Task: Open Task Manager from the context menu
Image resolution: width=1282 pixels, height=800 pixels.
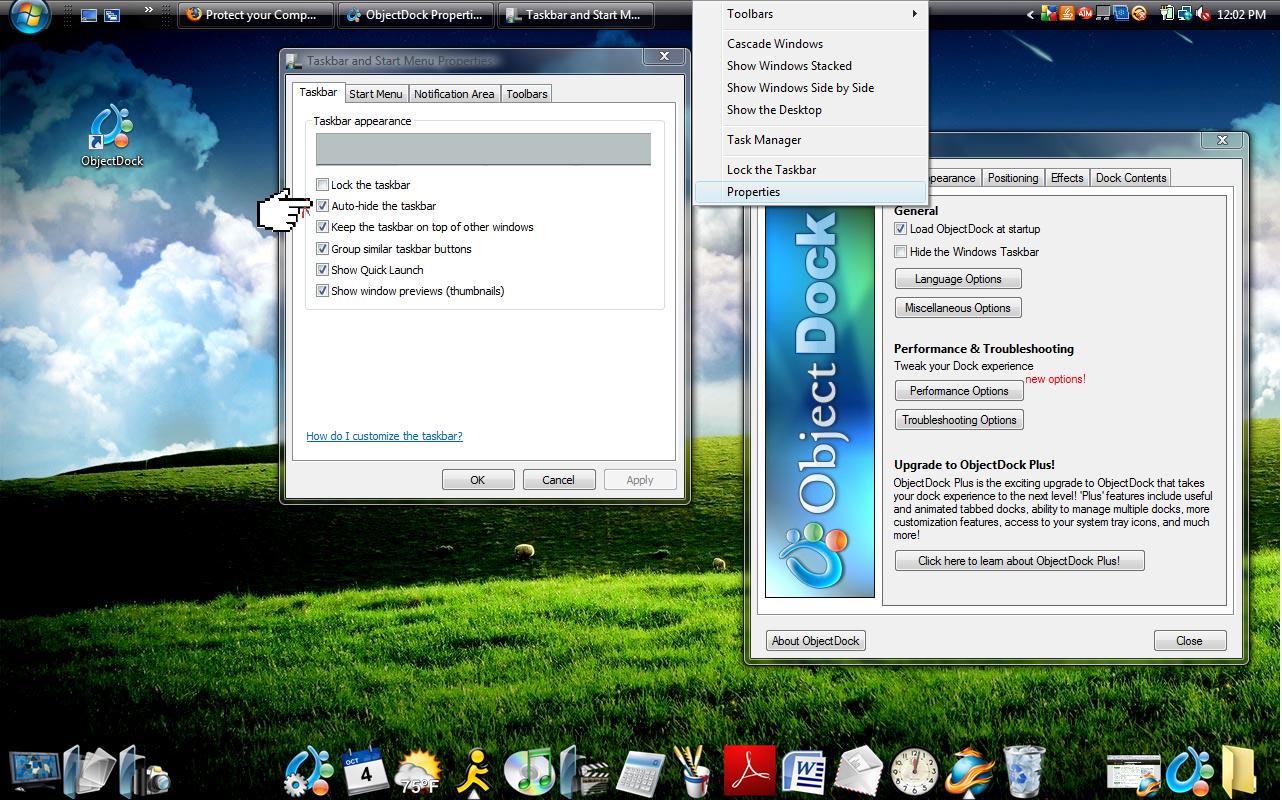Action: (810, 140)
